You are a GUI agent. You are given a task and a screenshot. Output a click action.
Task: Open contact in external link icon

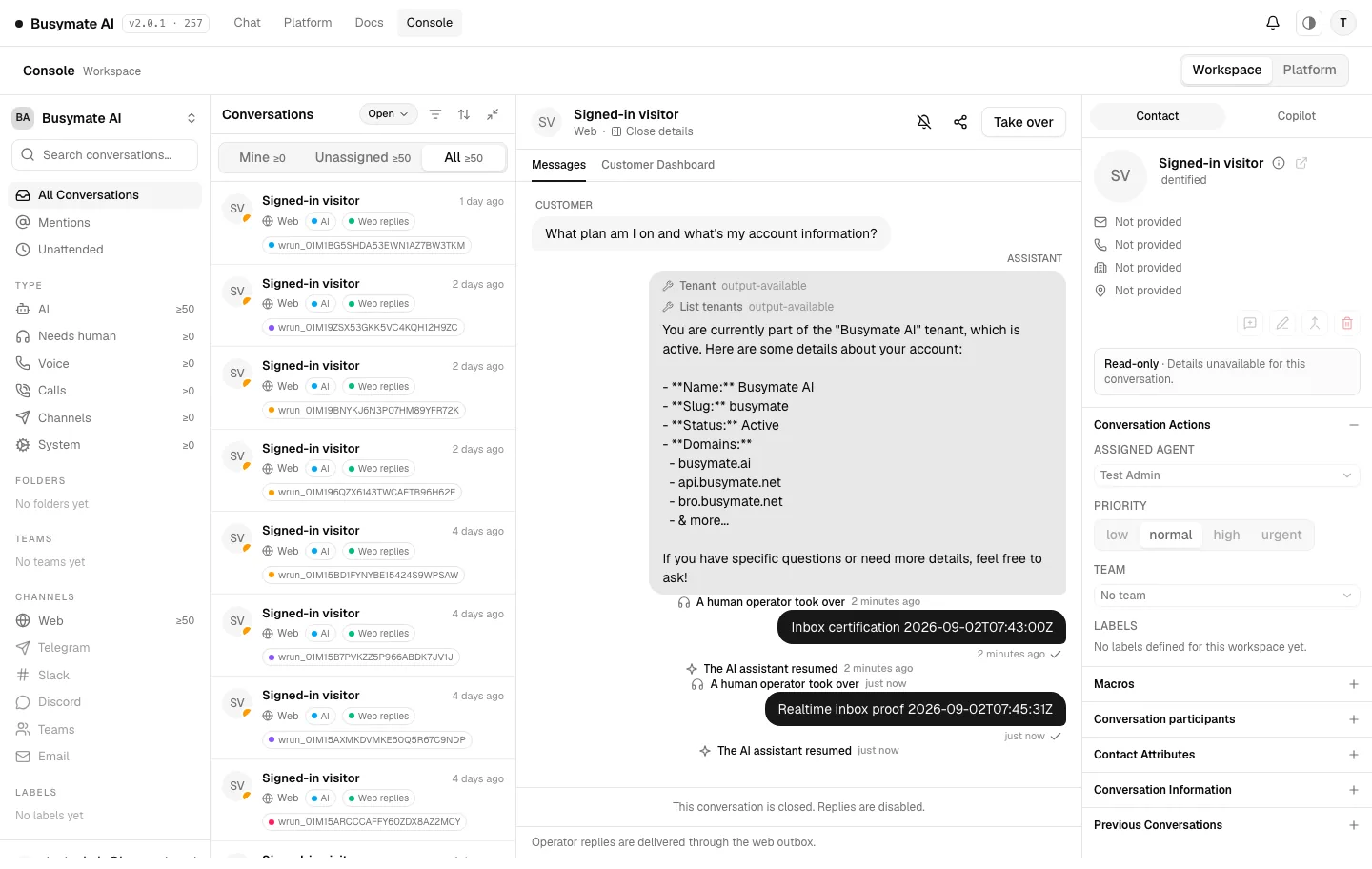pyautogui.click(x=1301, y=163)
